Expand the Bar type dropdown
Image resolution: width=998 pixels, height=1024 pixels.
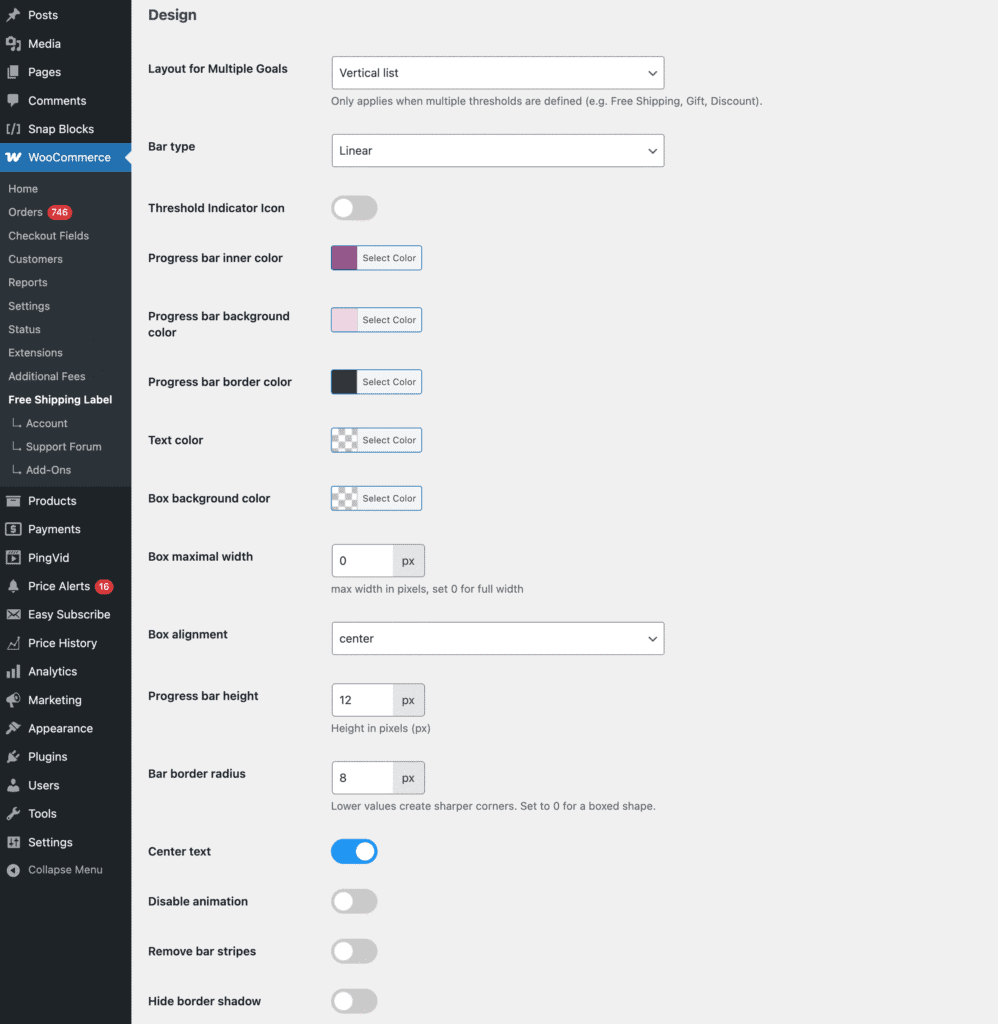497,151
